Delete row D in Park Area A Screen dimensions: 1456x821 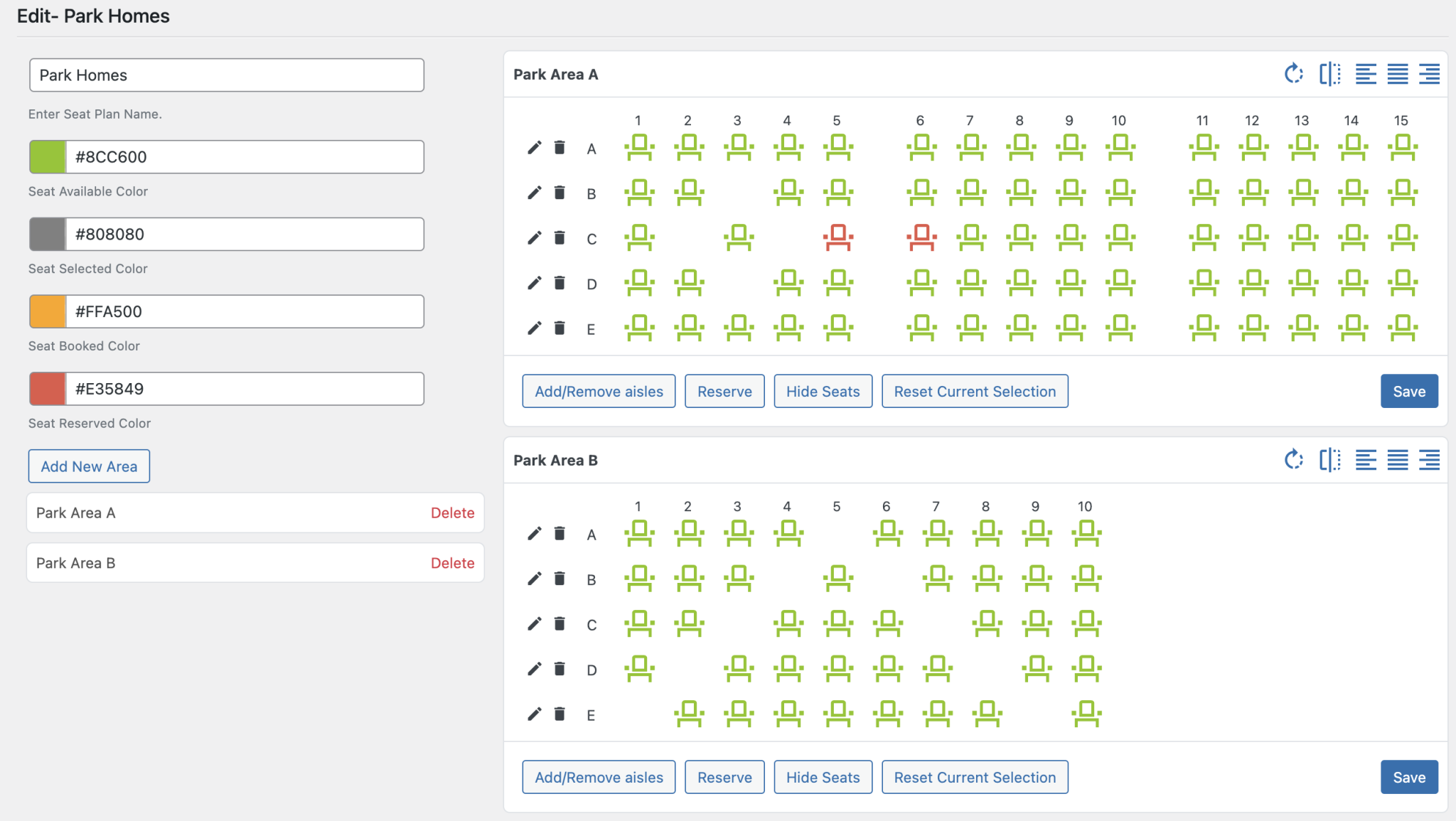[x=560, y=283]
